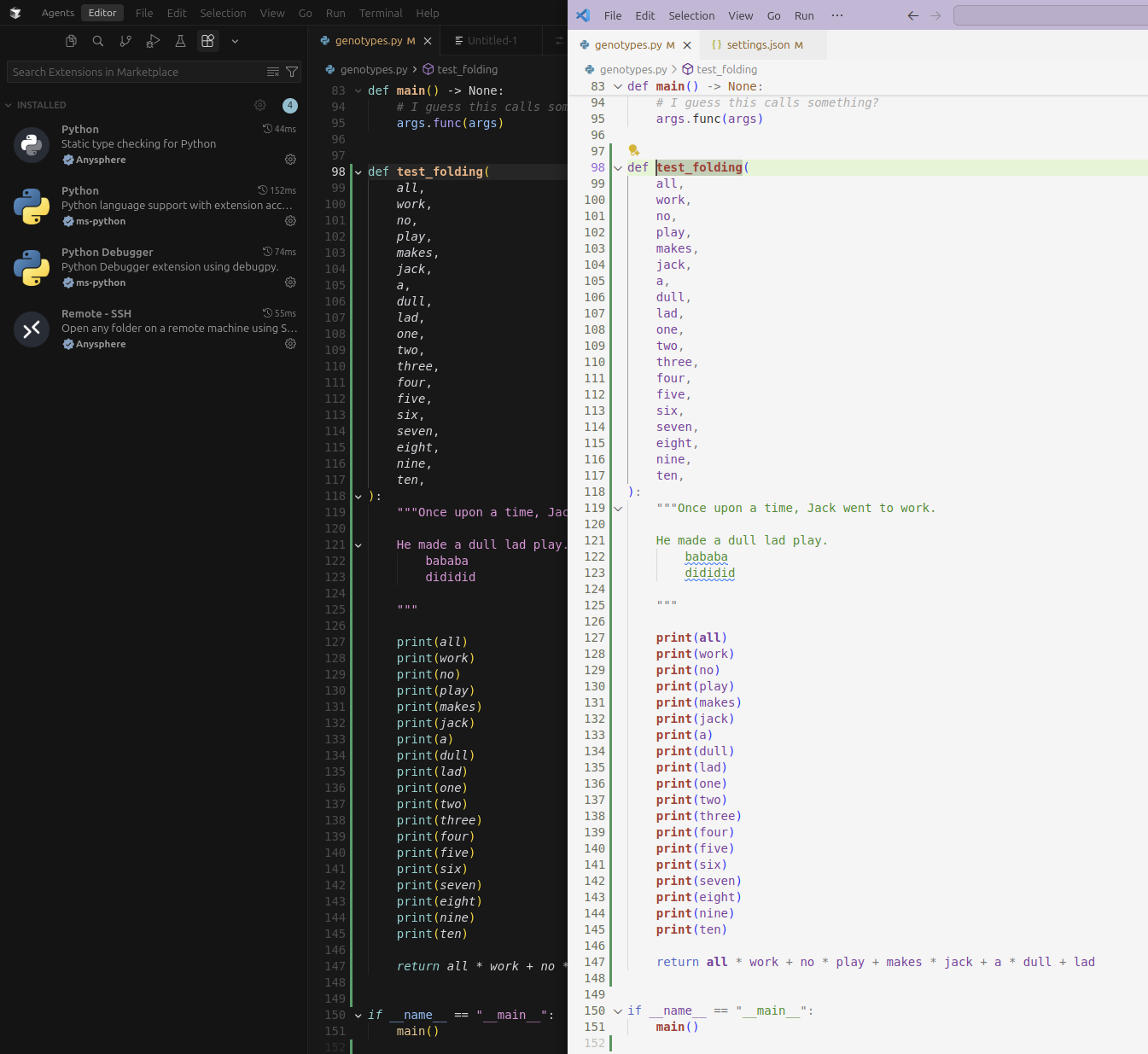1148x1054 pixels.
Task: Switch to Agents mode
Action: (58, 13)
